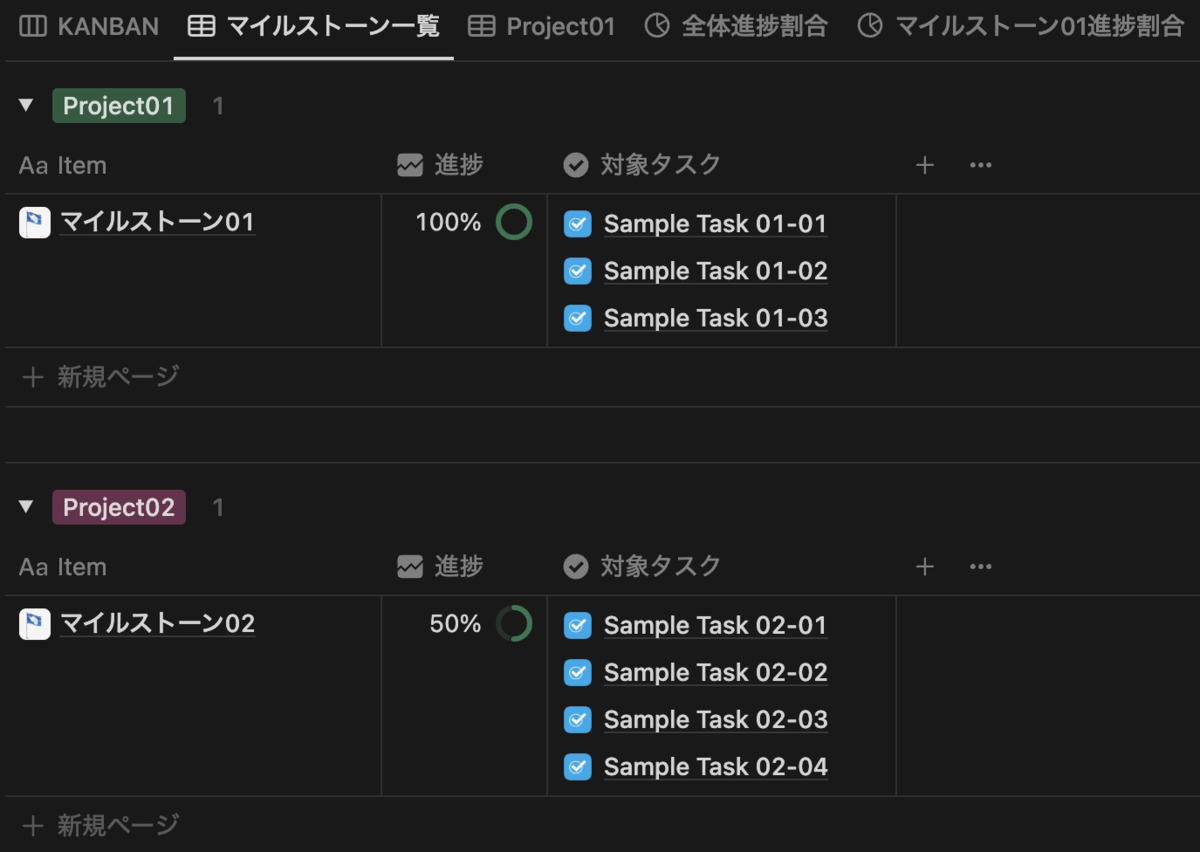
Task: Add a property column in the Project01 table
Action: [925, 165]
